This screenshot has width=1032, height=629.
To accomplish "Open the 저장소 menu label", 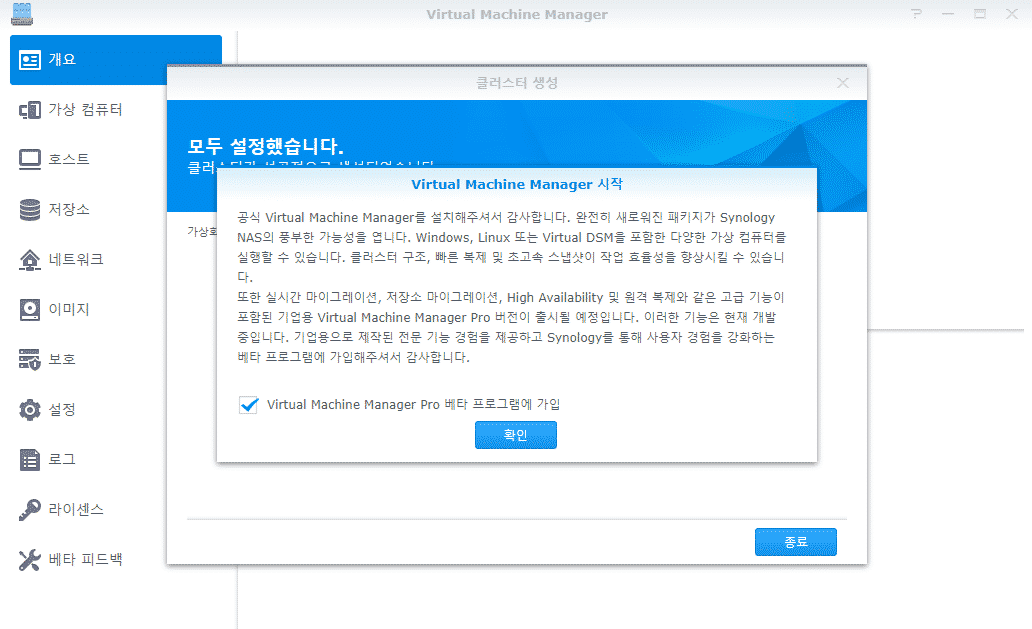I will pyautogui.click(x=69, y=210).
